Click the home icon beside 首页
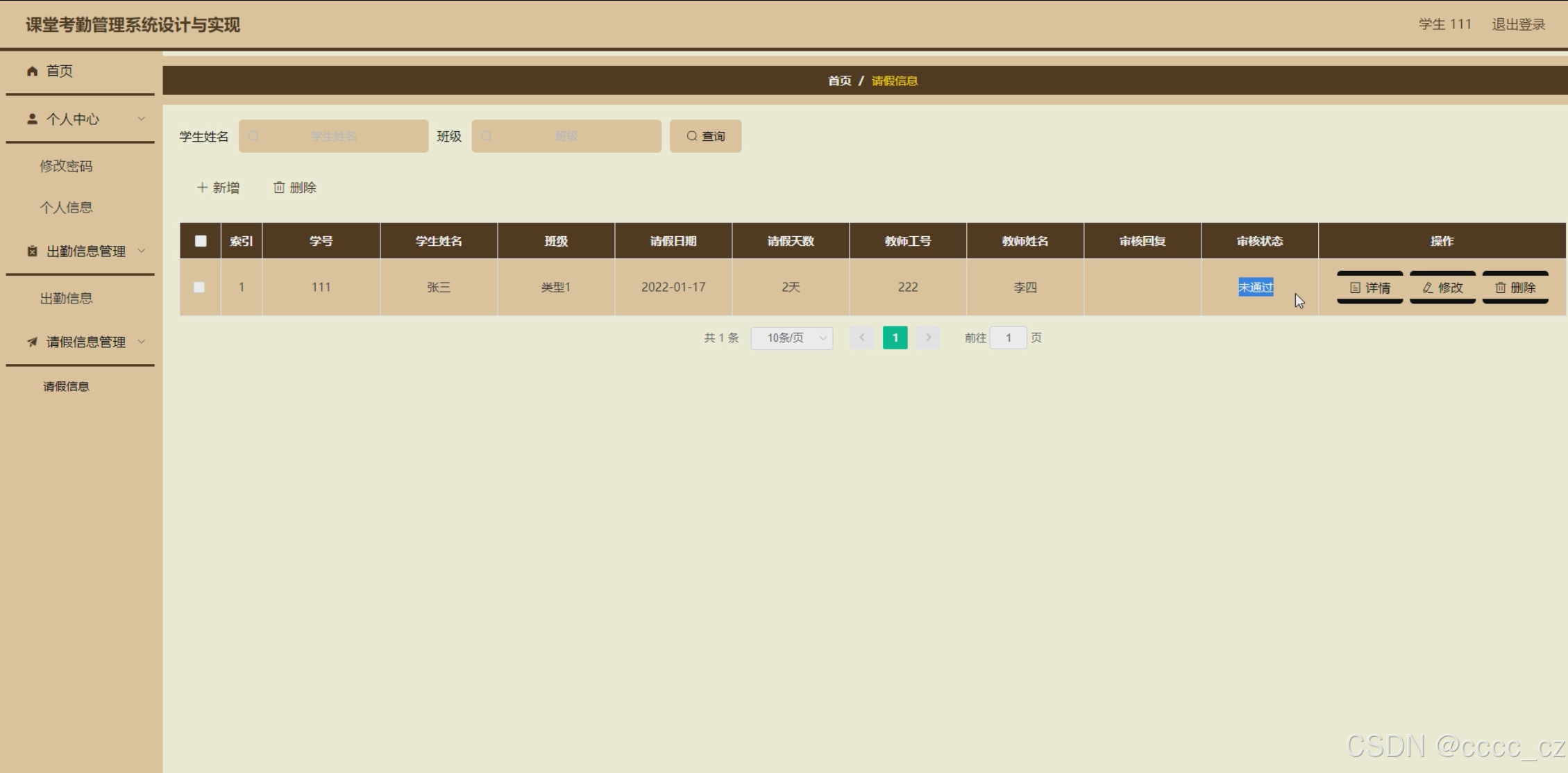 [32, 71]
